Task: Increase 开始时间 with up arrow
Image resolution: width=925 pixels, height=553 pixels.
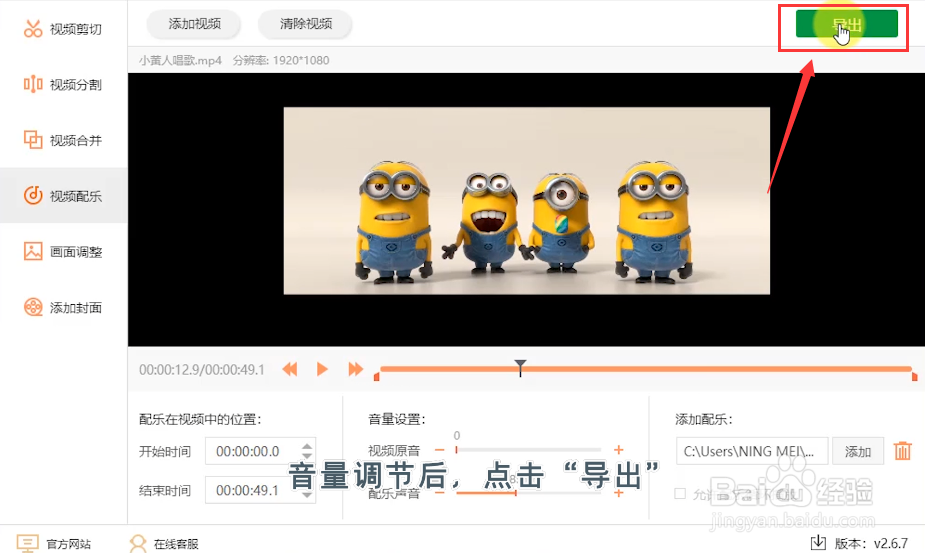Action: 307,447
